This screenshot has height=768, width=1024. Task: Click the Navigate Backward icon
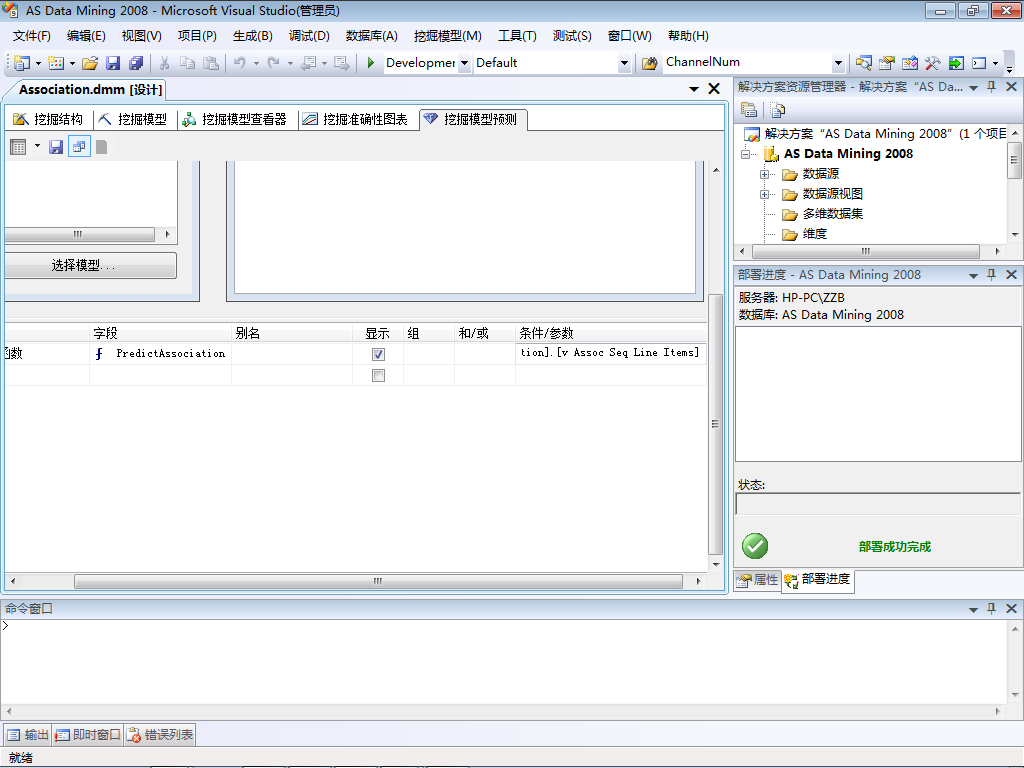(x=308, y=63)
